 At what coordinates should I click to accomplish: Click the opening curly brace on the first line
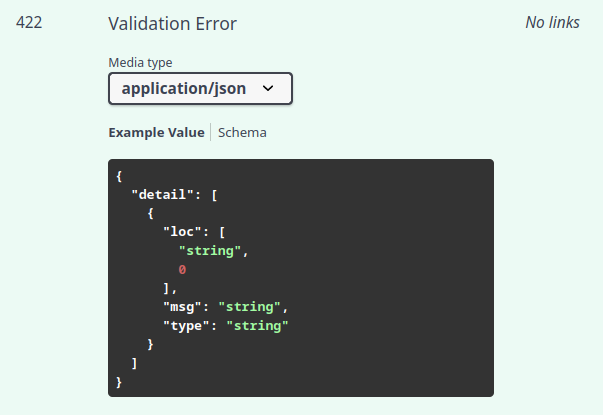tap(119, 176)
